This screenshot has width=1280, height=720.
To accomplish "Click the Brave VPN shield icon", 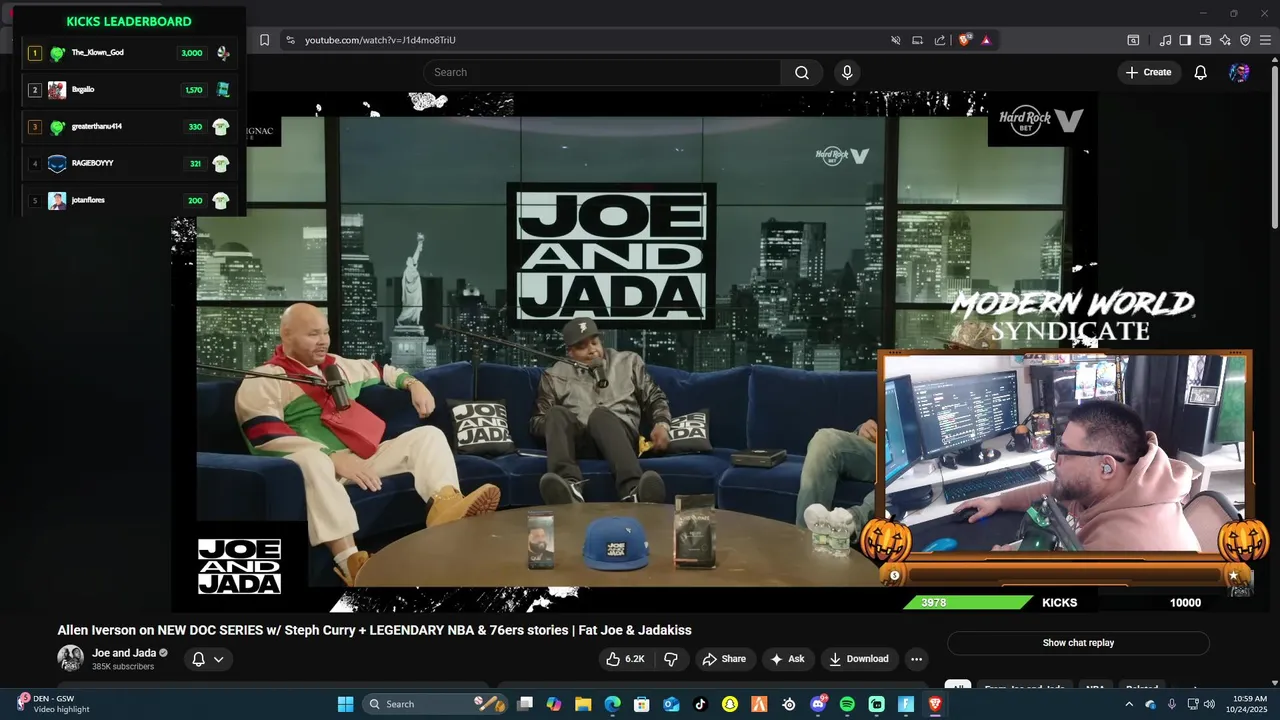I will [1245, 40].
